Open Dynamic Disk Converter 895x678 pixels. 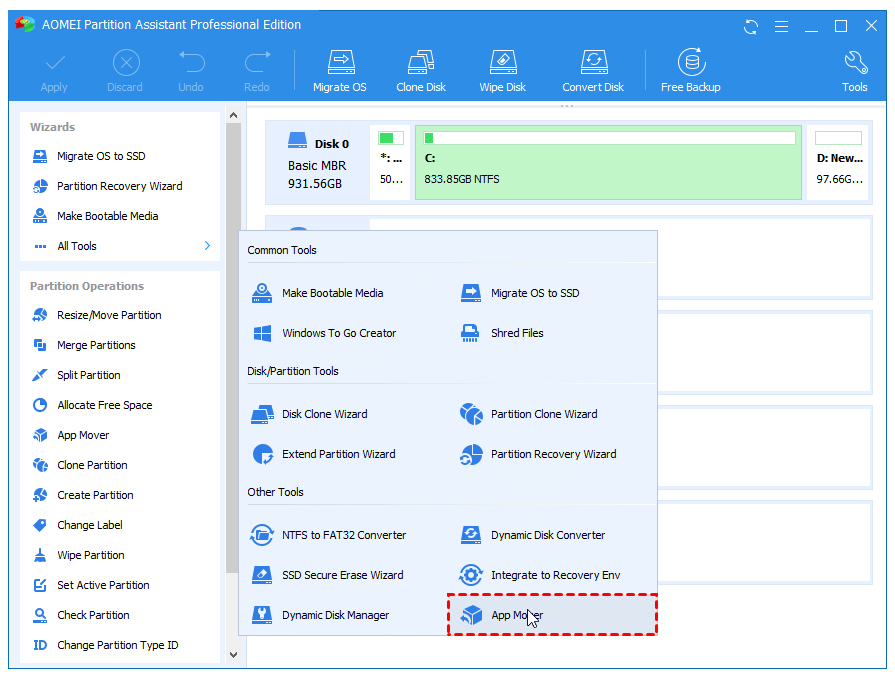pyautogui.click(x=532, y=535)
